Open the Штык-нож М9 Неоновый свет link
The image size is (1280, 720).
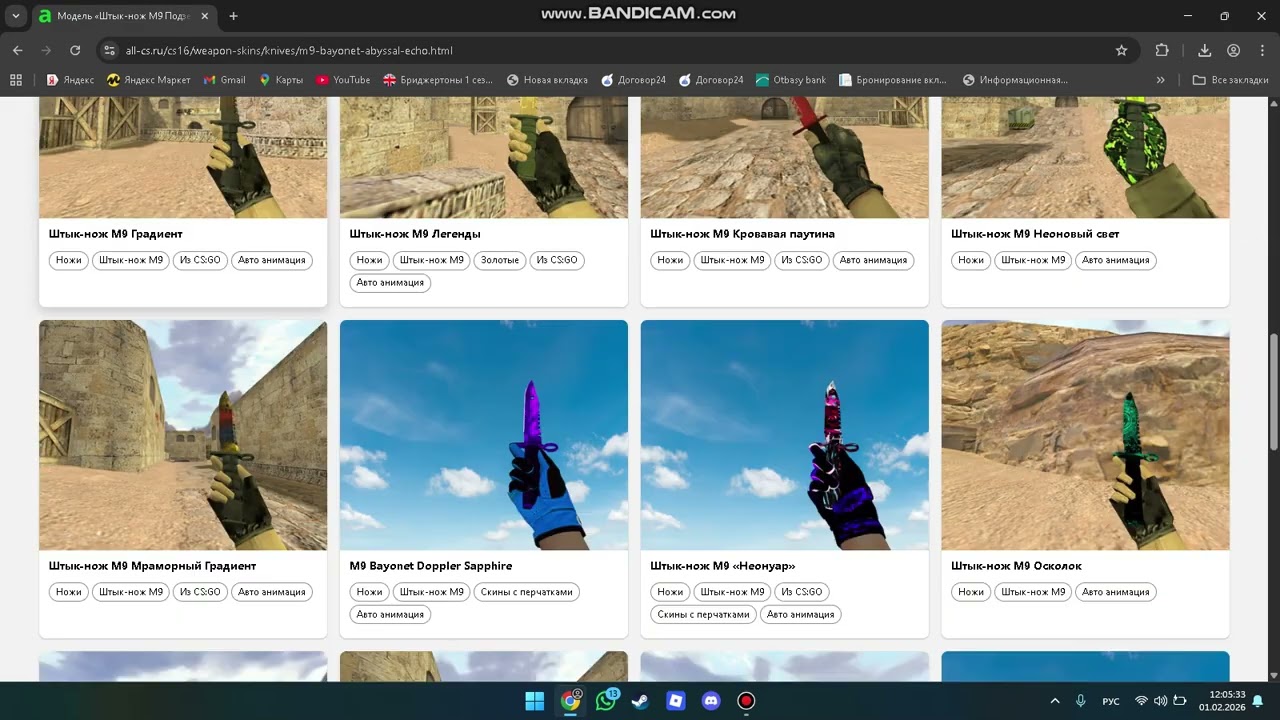pyautogui.click(x=1035, y=234)
